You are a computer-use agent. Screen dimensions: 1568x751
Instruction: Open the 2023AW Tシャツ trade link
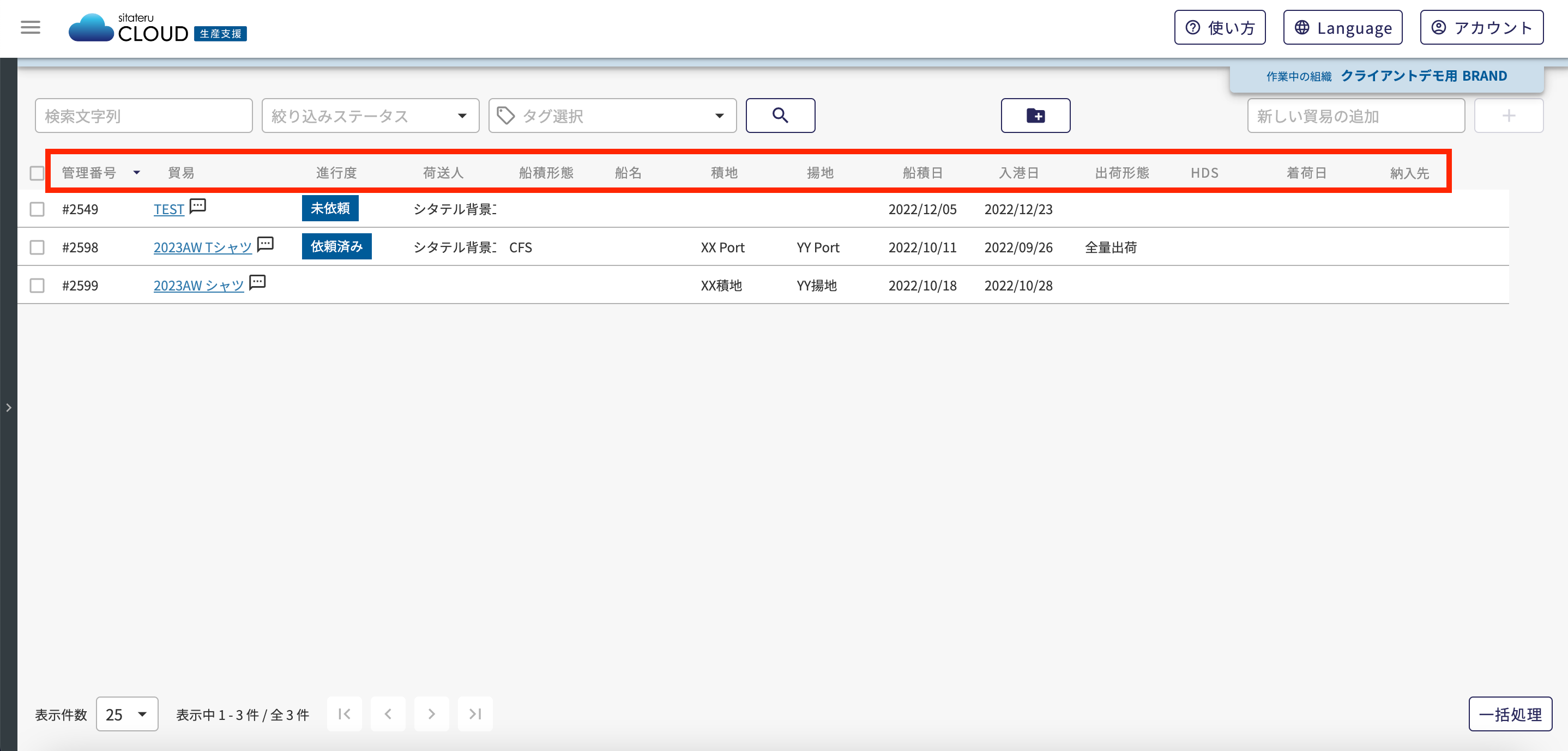tap(203, 247)
